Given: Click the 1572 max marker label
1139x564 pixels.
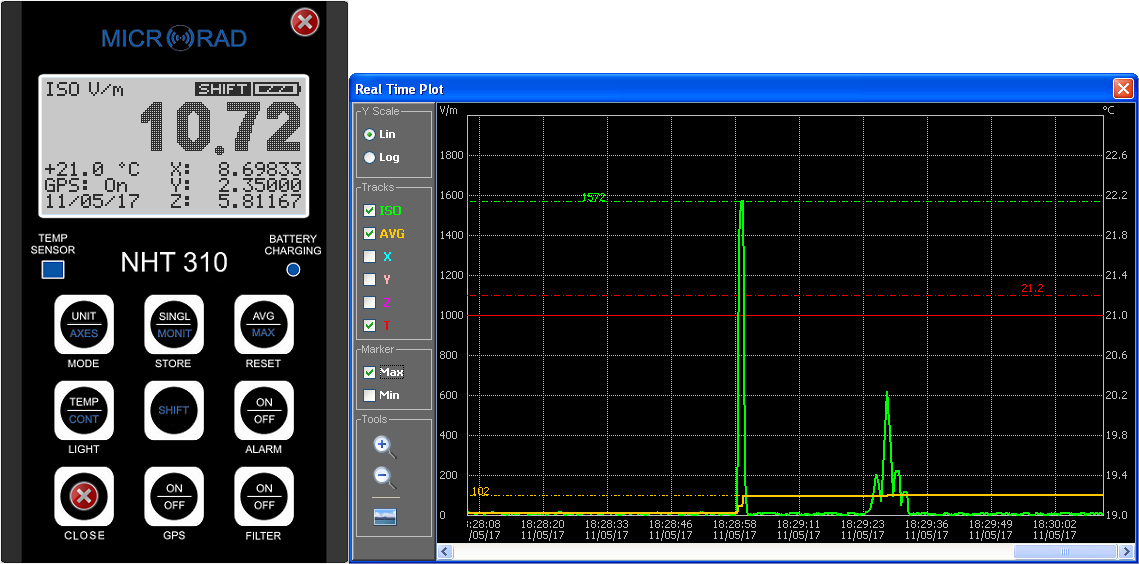Looking at the screenshot, I should 593,197.
